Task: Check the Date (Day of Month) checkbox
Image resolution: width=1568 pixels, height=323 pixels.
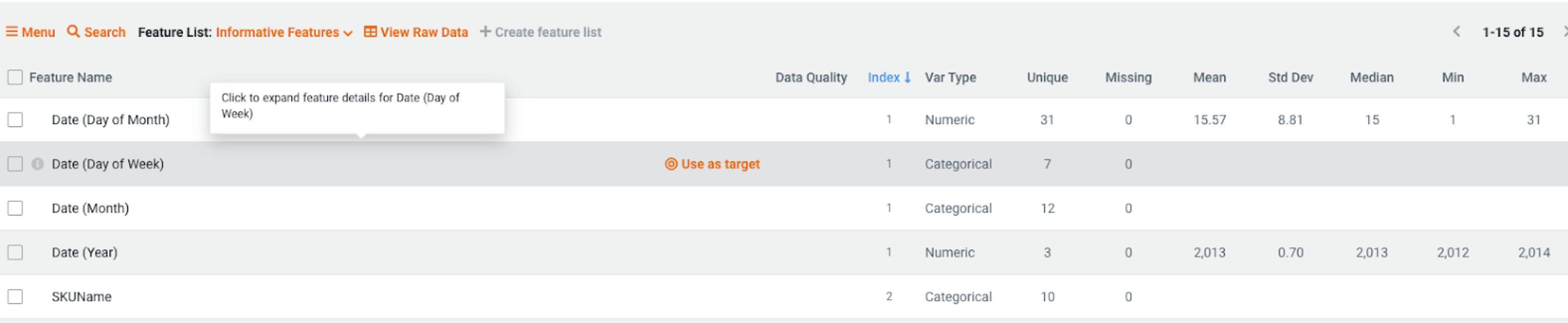Action: [15, 120]
